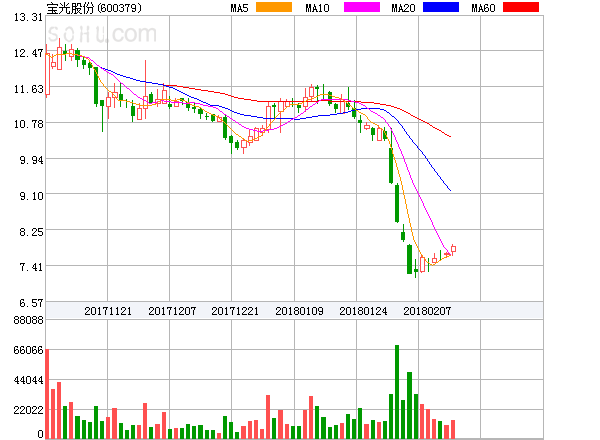Image resolution: width=600 pixels, height=440 pixels.
Task: Click the magenta MA10 legend swatch
Action: pos(362,7)
